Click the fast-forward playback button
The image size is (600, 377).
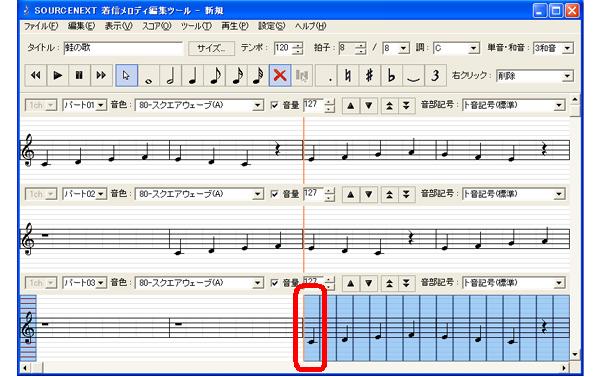101,75
